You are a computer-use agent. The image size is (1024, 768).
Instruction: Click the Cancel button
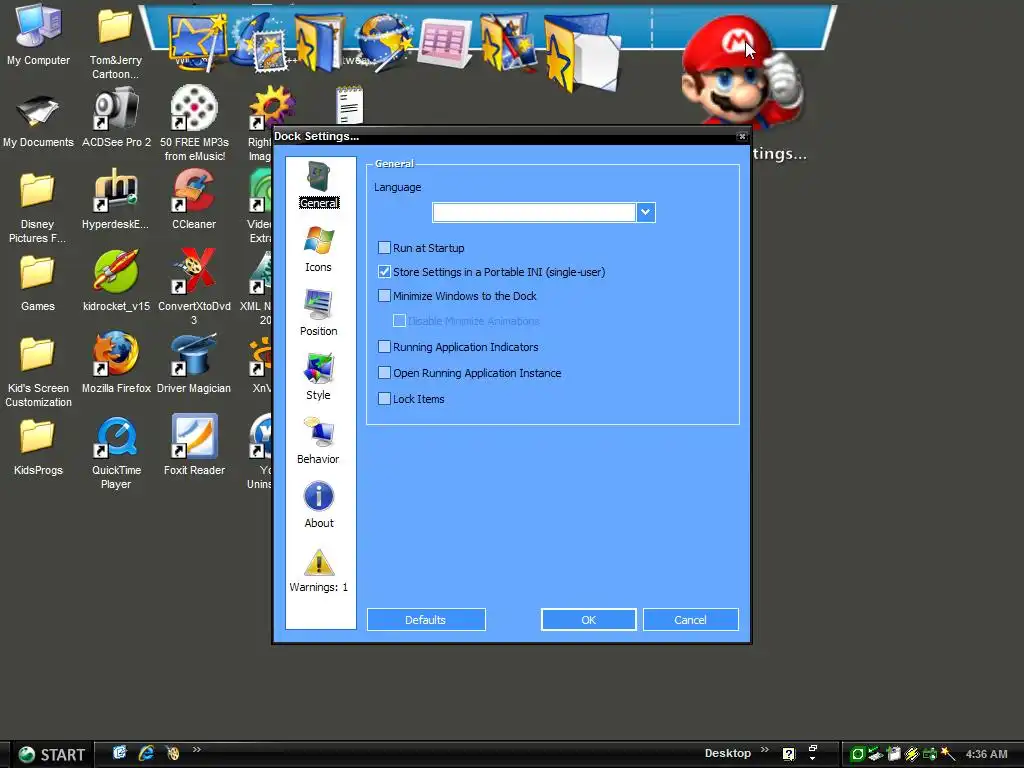point(690,620)
